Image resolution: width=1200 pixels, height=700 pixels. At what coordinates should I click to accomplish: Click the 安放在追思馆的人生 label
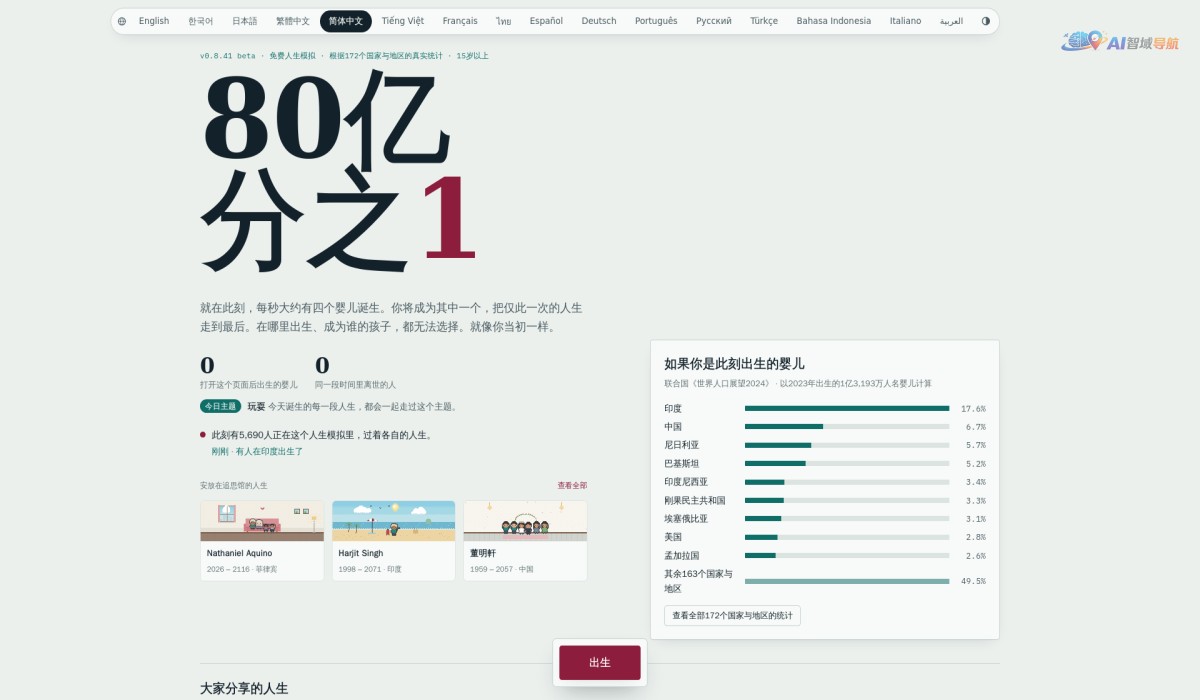click(x=234, y=485)
